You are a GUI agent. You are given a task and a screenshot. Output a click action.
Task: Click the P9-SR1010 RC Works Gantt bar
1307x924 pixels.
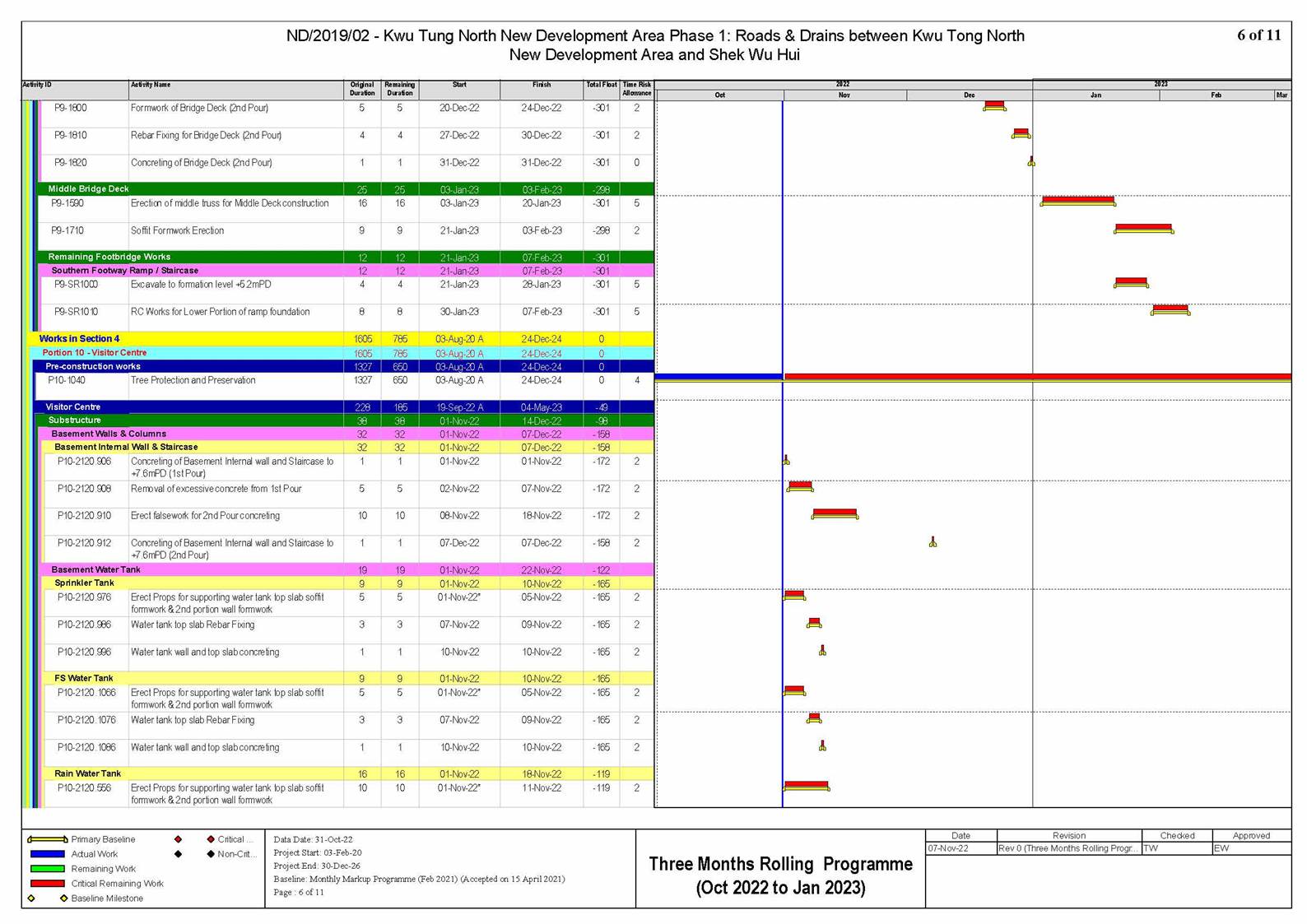click(1170, 309)
